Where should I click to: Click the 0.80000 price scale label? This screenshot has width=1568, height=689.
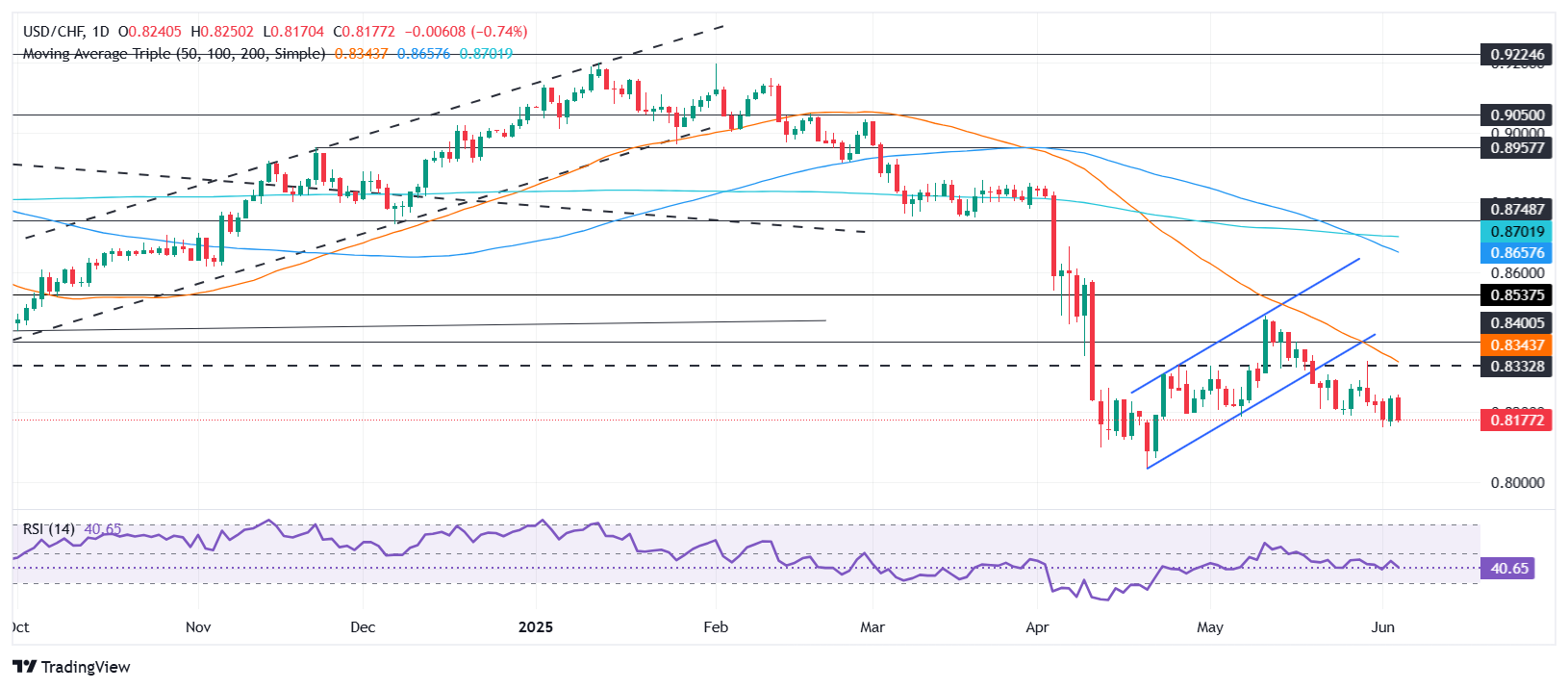coord(1517,483)
